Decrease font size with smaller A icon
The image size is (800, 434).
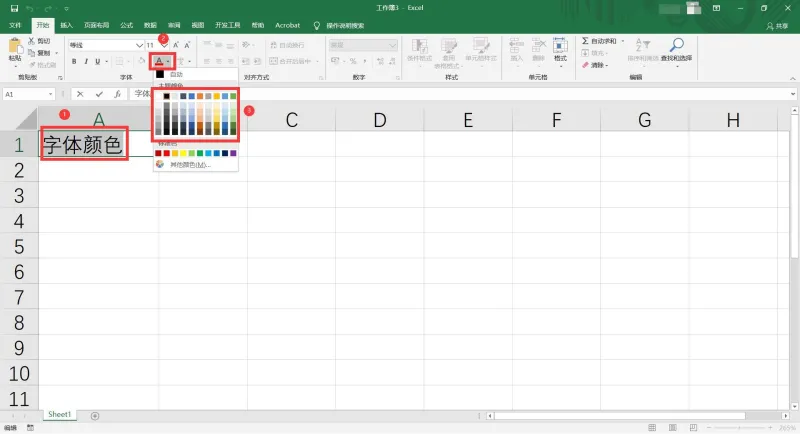187,45
